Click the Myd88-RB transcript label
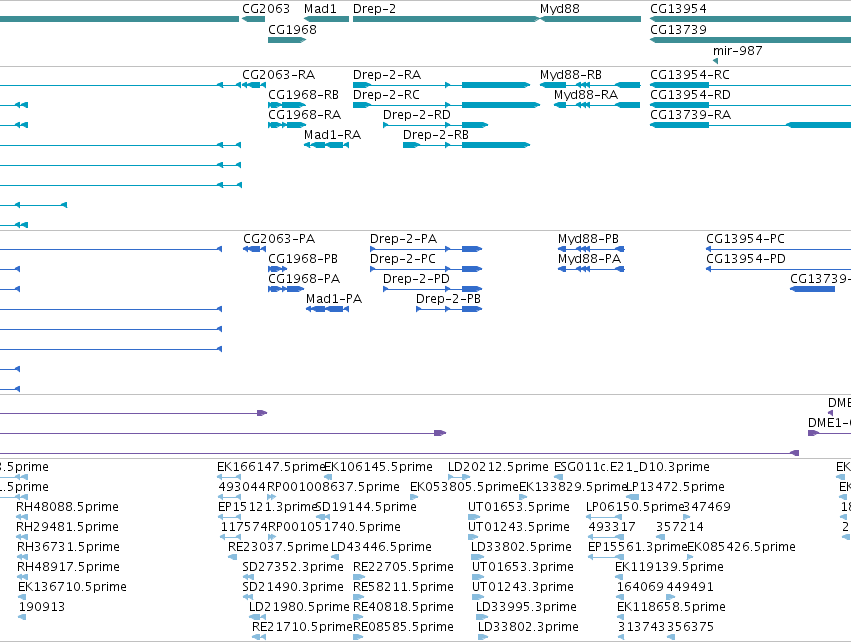851x642 pixels. click(x=571, y=74)
